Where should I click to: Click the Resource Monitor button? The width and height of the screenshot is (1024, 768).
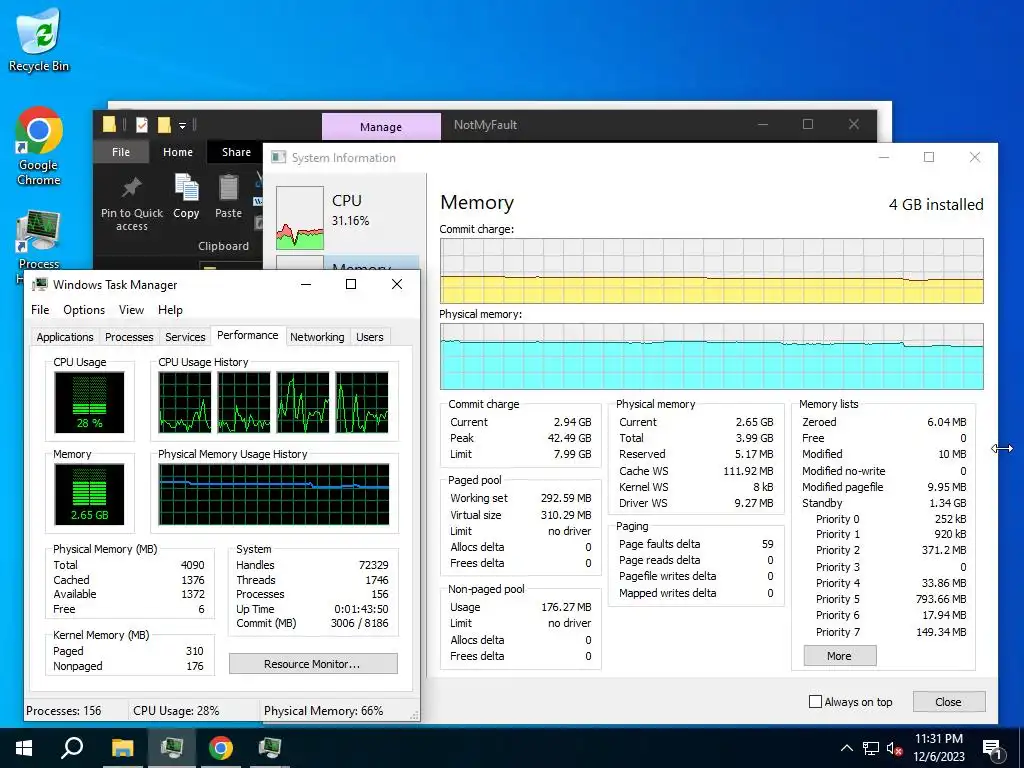point(313,664)
